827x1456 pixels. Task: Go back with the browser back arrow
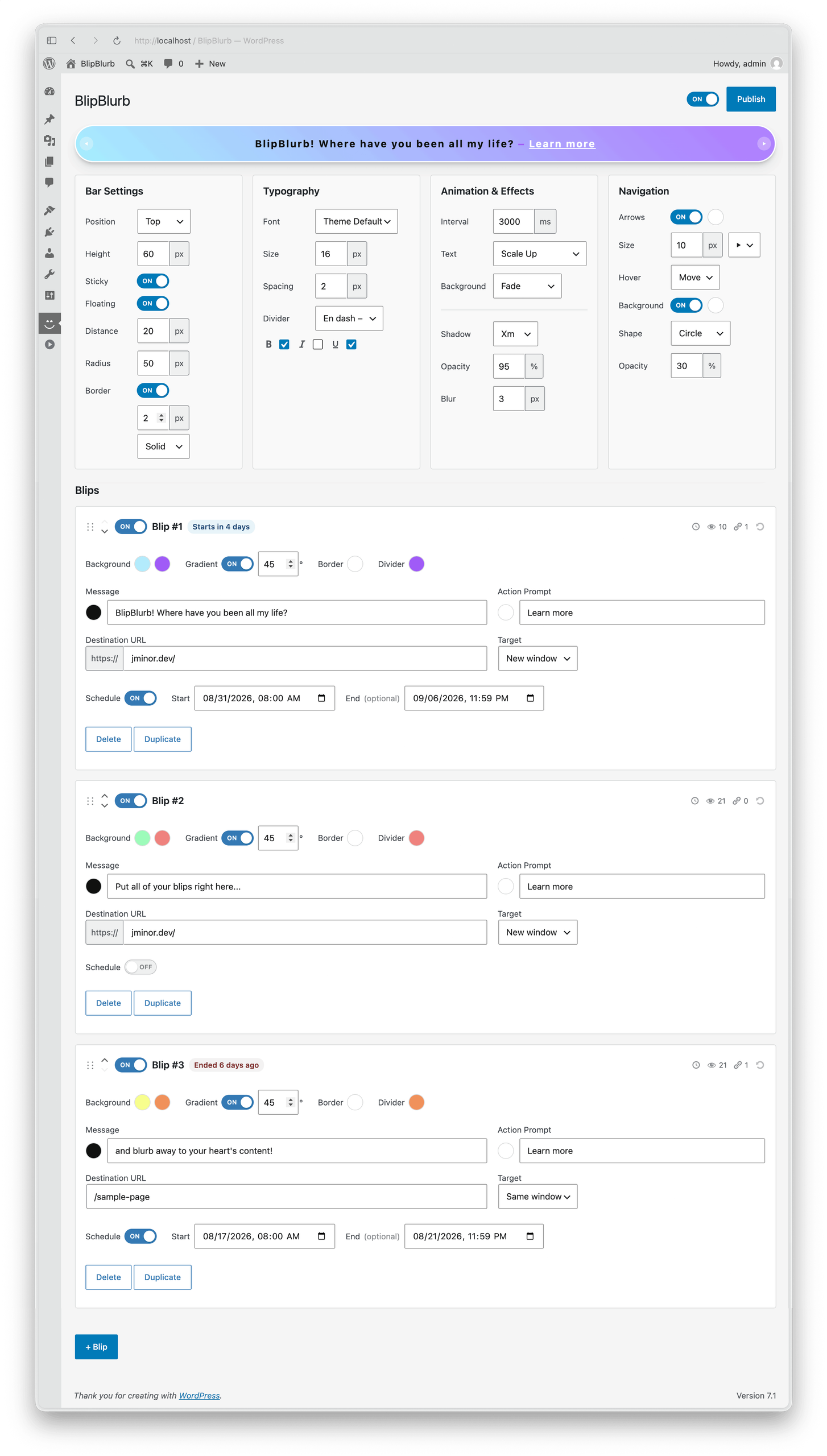tap(73, 40)
